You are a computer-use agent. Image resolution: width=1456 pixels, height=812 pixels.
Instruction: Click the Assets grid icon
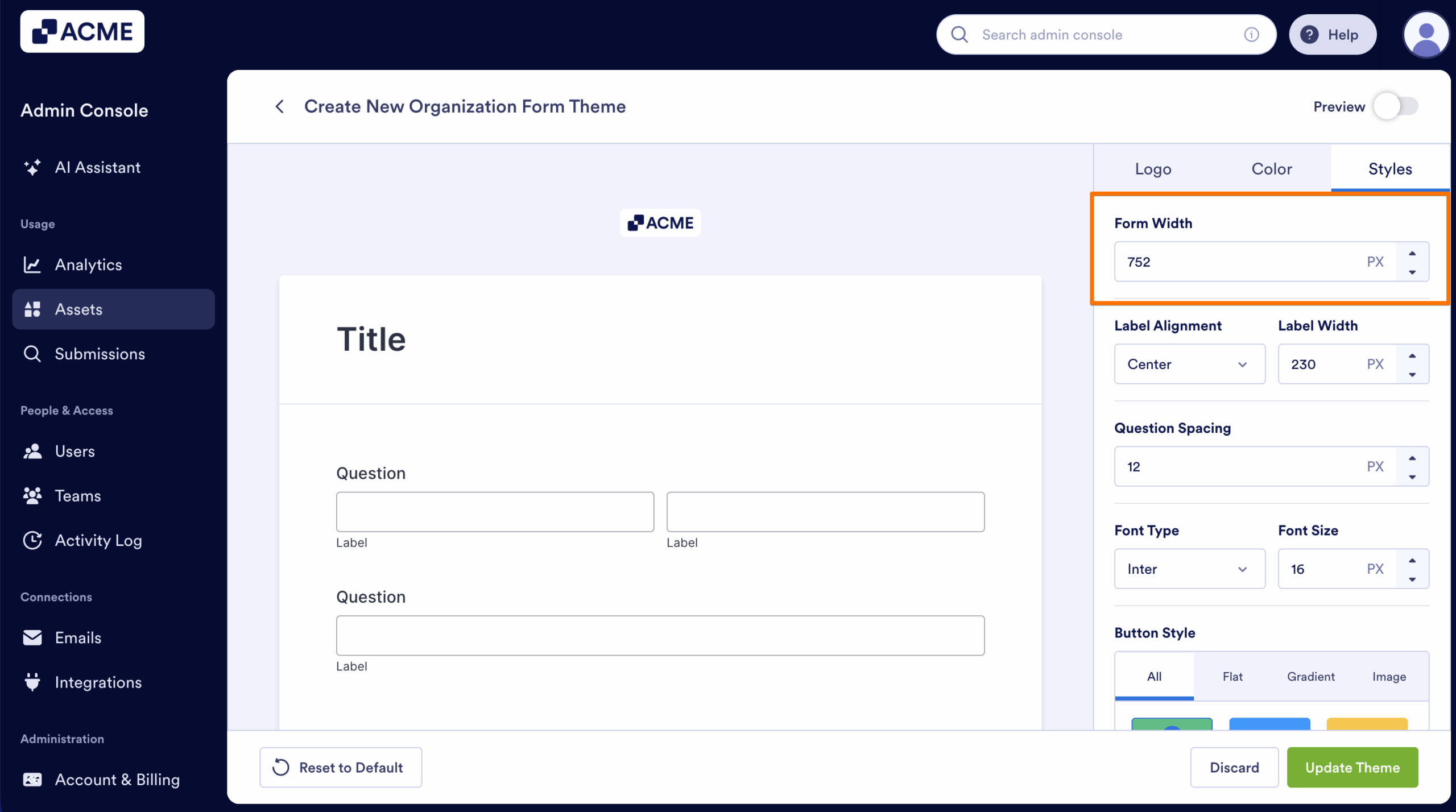pos(32,309)
